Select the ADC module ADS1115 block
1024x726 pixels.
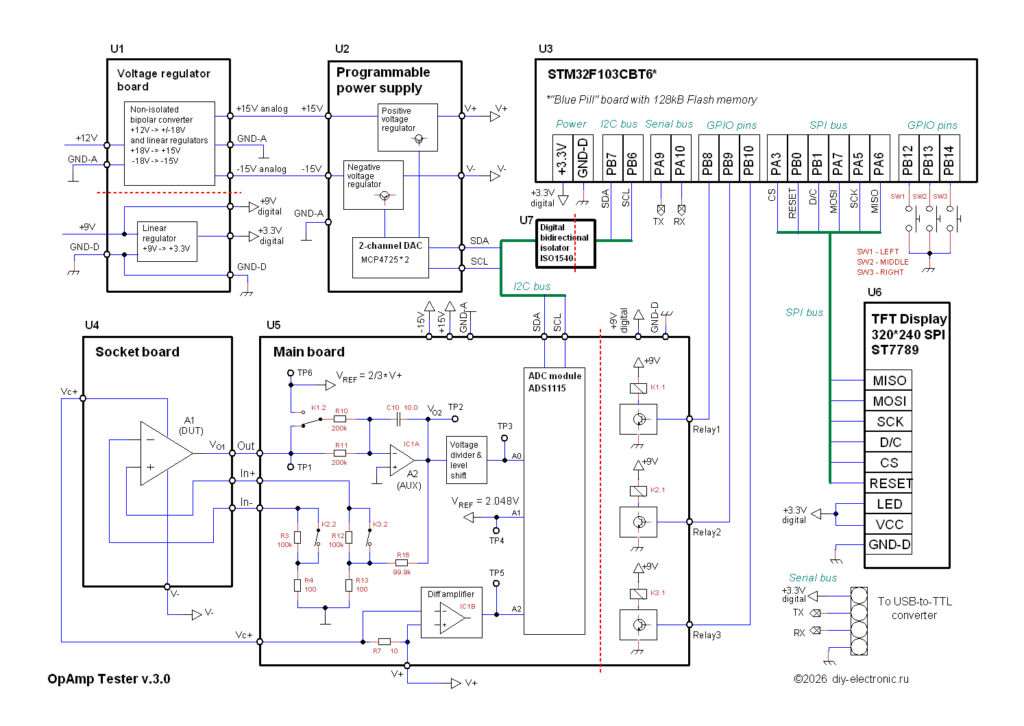[554, 501]
